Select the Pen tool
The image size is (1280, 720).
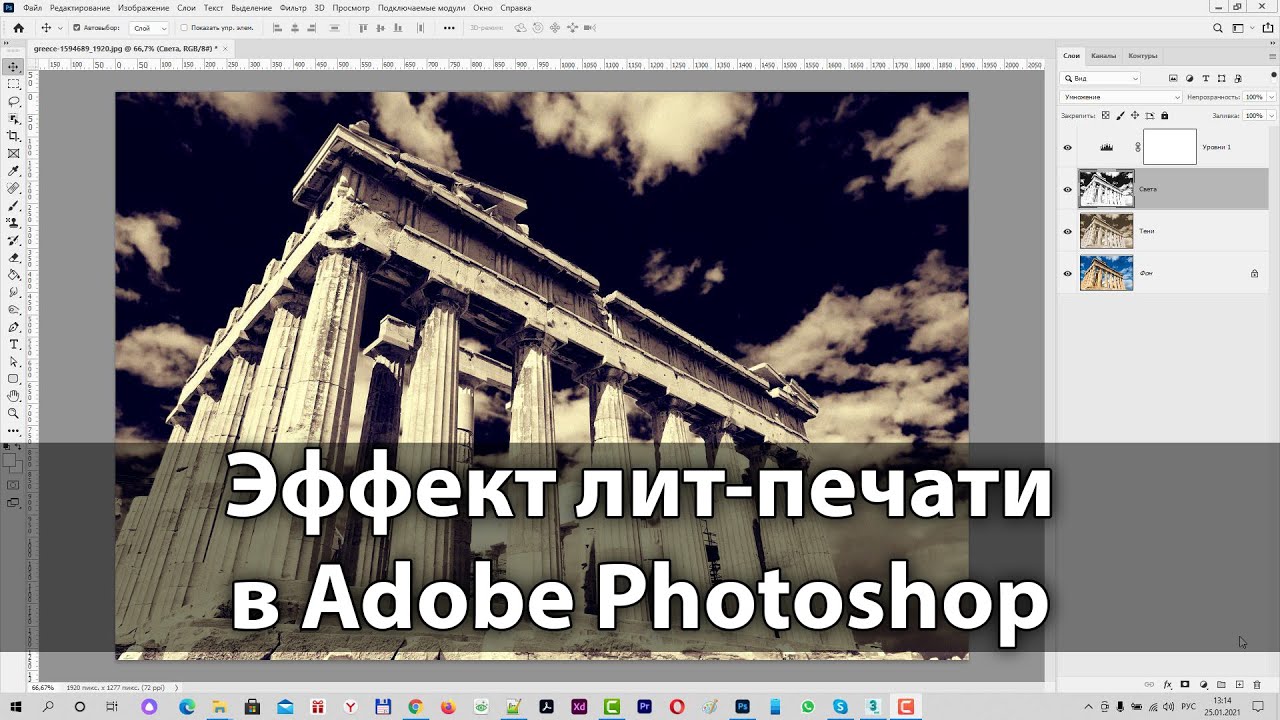coord(13,327)
